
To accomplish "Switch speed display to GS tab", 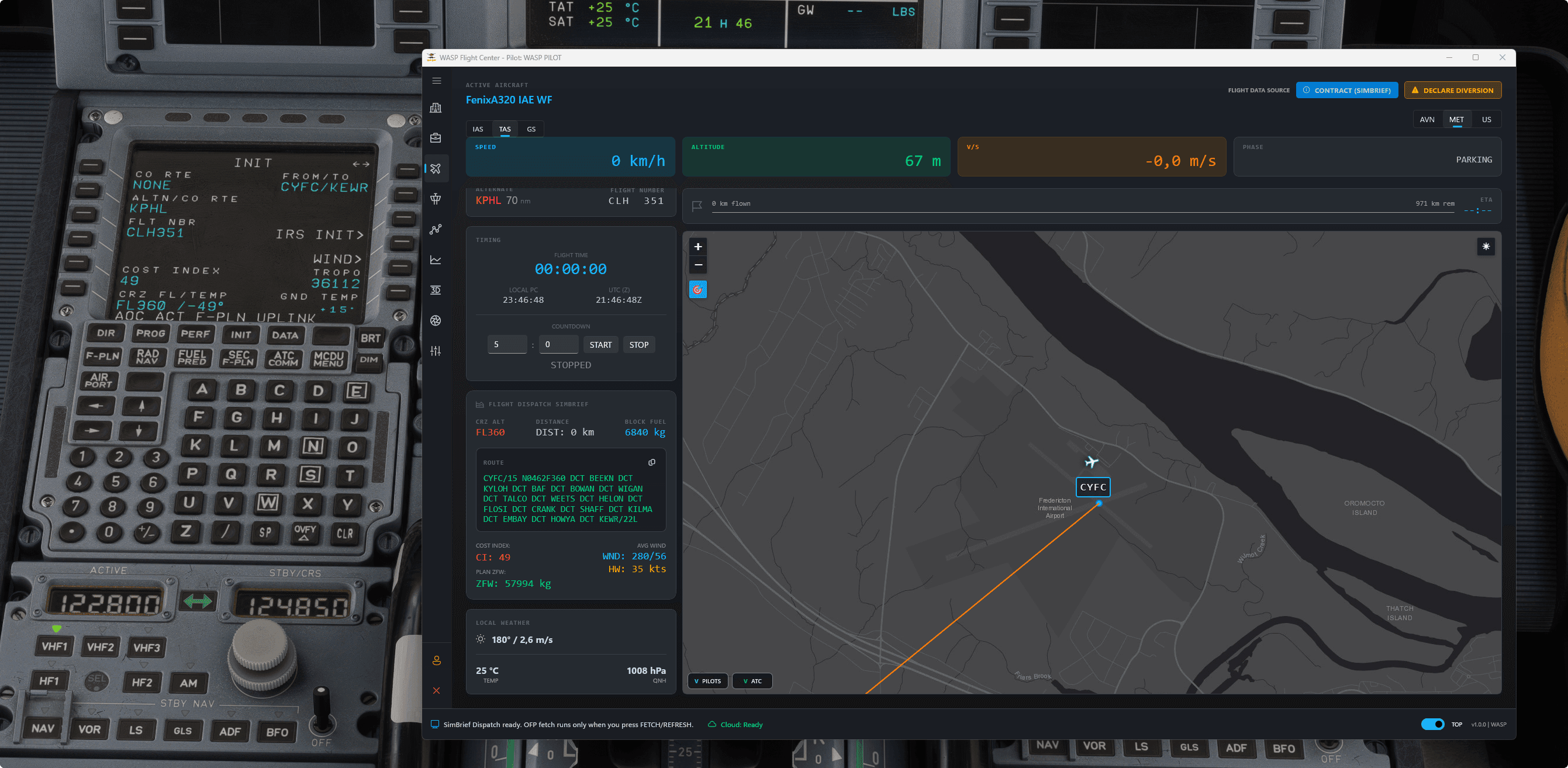I will (531, 129).
